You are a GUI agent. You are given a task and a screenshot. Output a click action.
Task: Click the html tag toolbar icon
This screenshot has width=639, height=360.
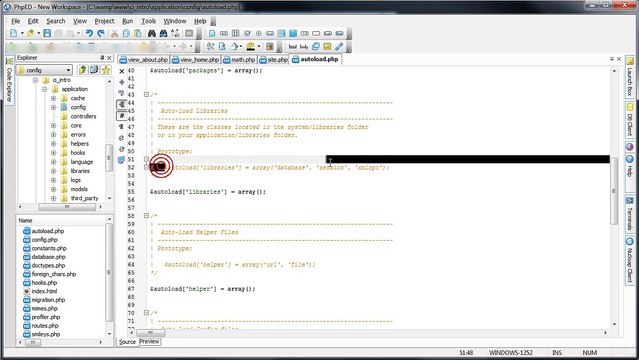[293, 46]
